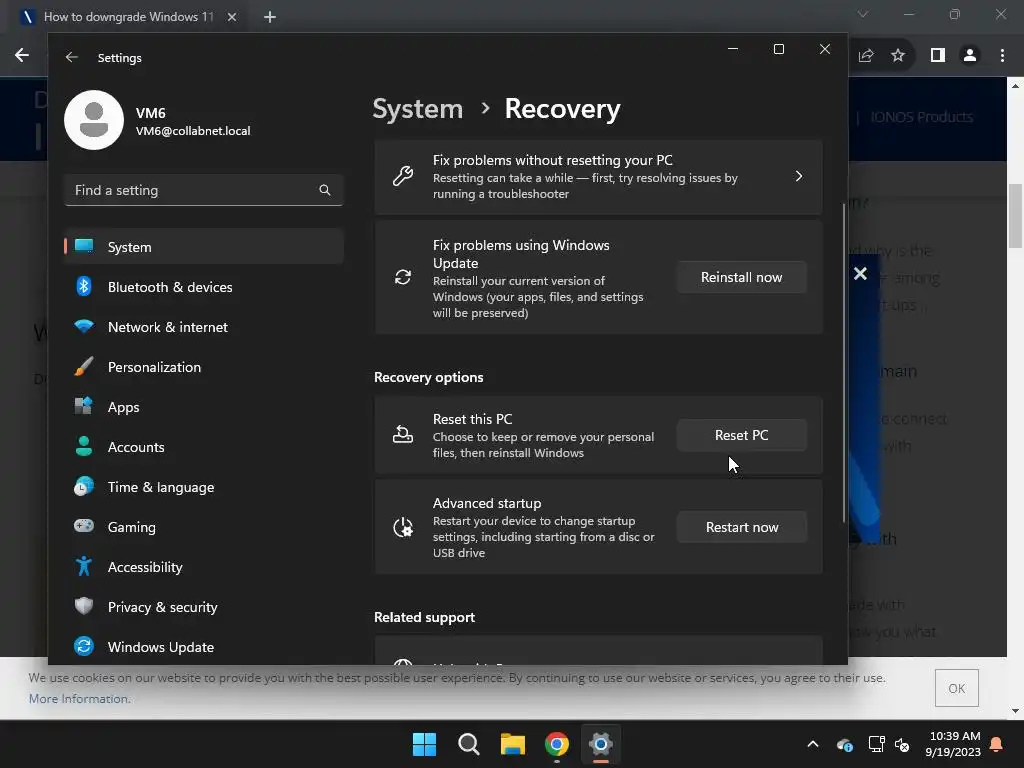1024x768 pixels.
Task: Select the How to downgrade Windows 11 tab
Action: click(129, 17)
